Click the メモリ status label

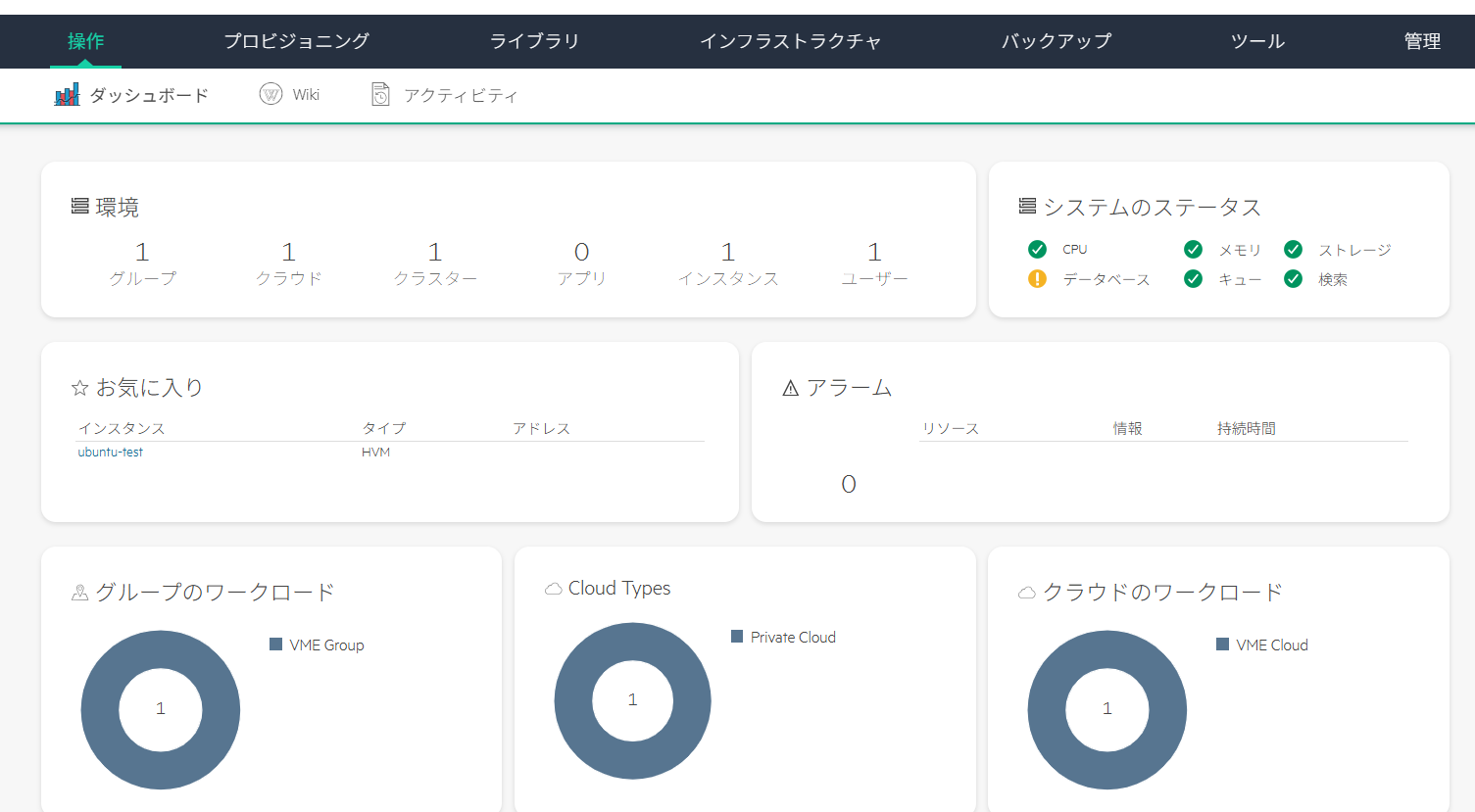pyautogui.click(x=1240, y=250)
